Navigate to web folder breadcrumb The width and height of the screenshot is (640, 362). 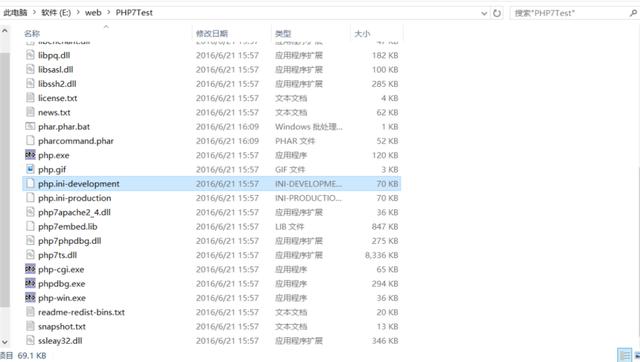point(93,13)
